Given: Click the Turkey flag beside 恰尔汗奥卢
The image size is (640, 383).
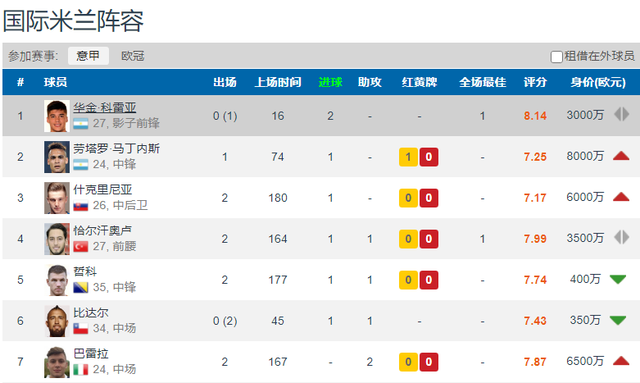Looking at the screenshot, I should pyautogui.click(x=80, y=247).
